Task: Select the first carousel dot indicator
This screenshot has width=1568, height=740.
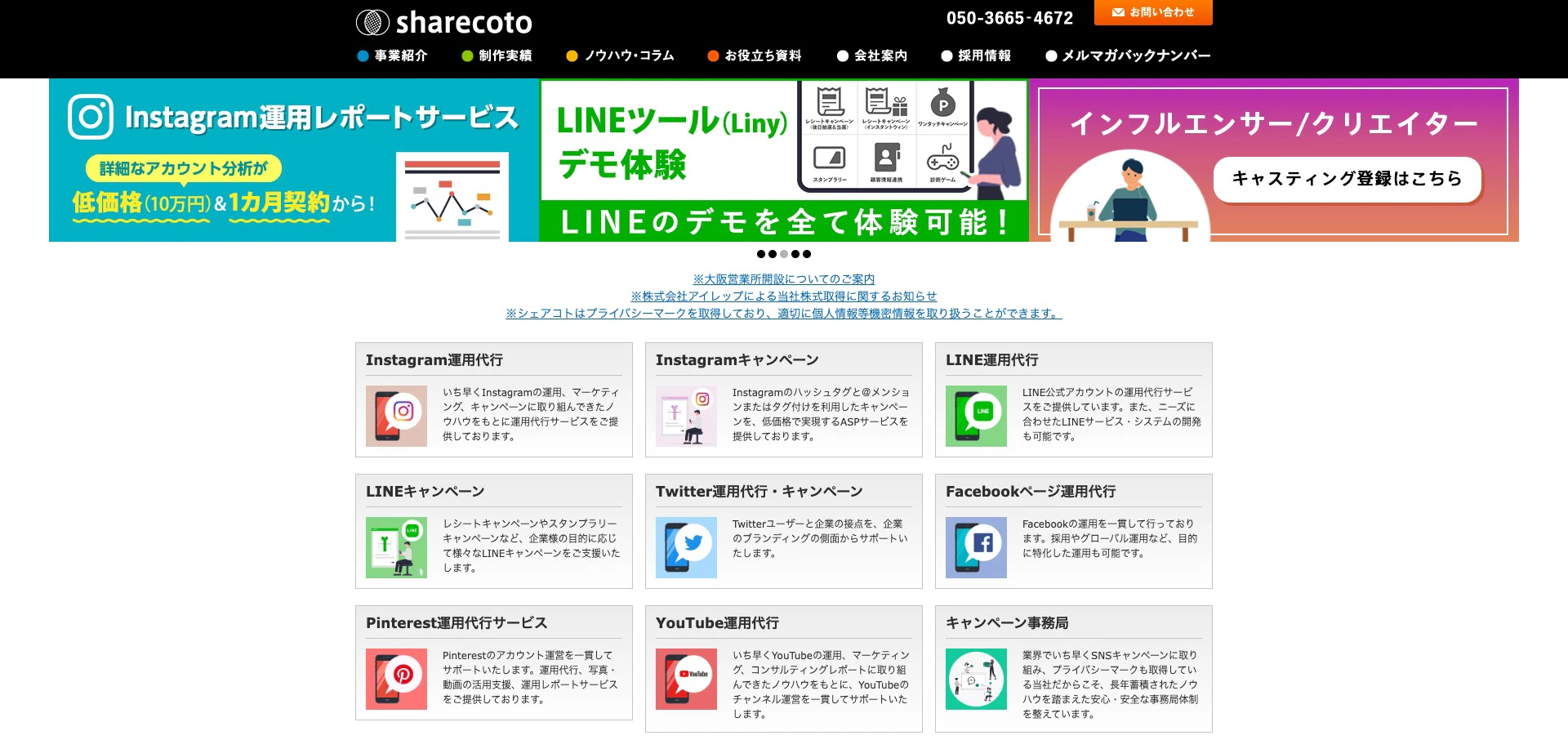Action: (761, 254)
